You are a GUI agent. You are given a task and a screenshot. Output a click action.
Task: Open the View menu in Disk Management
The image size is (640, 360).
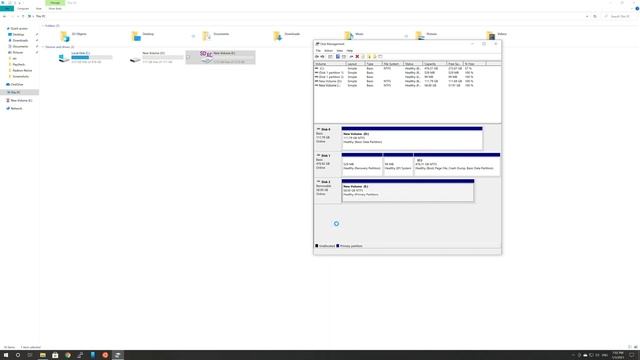(x=340, y=51)
